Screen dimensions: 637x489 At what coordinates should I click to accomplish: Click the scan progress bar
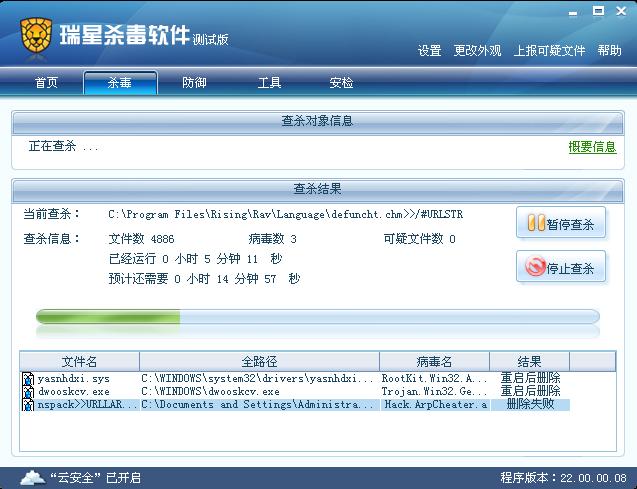pyautogui.click(x=318, y=316)
